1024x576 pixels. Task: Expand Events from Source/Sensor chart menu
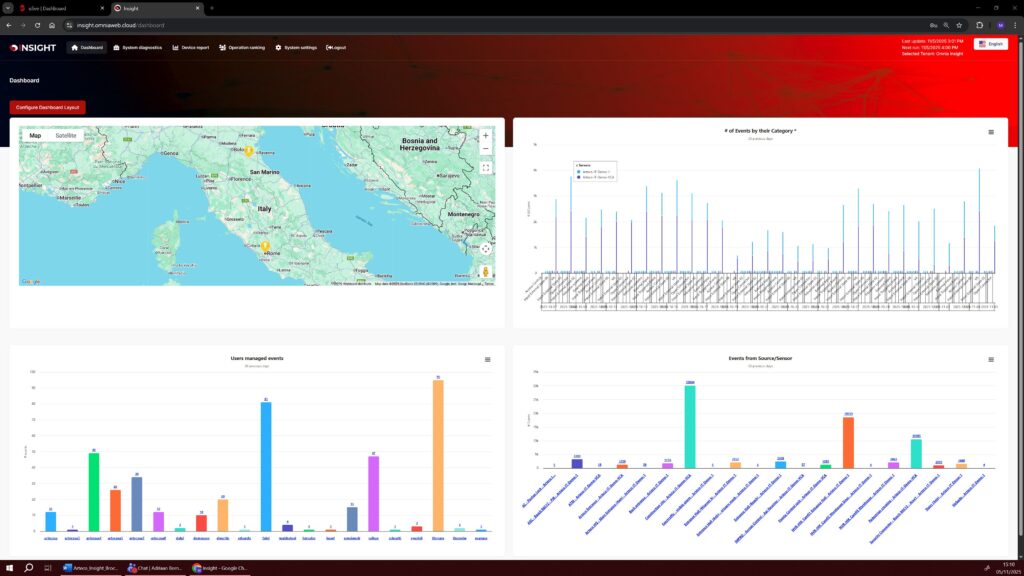[991, 359]
